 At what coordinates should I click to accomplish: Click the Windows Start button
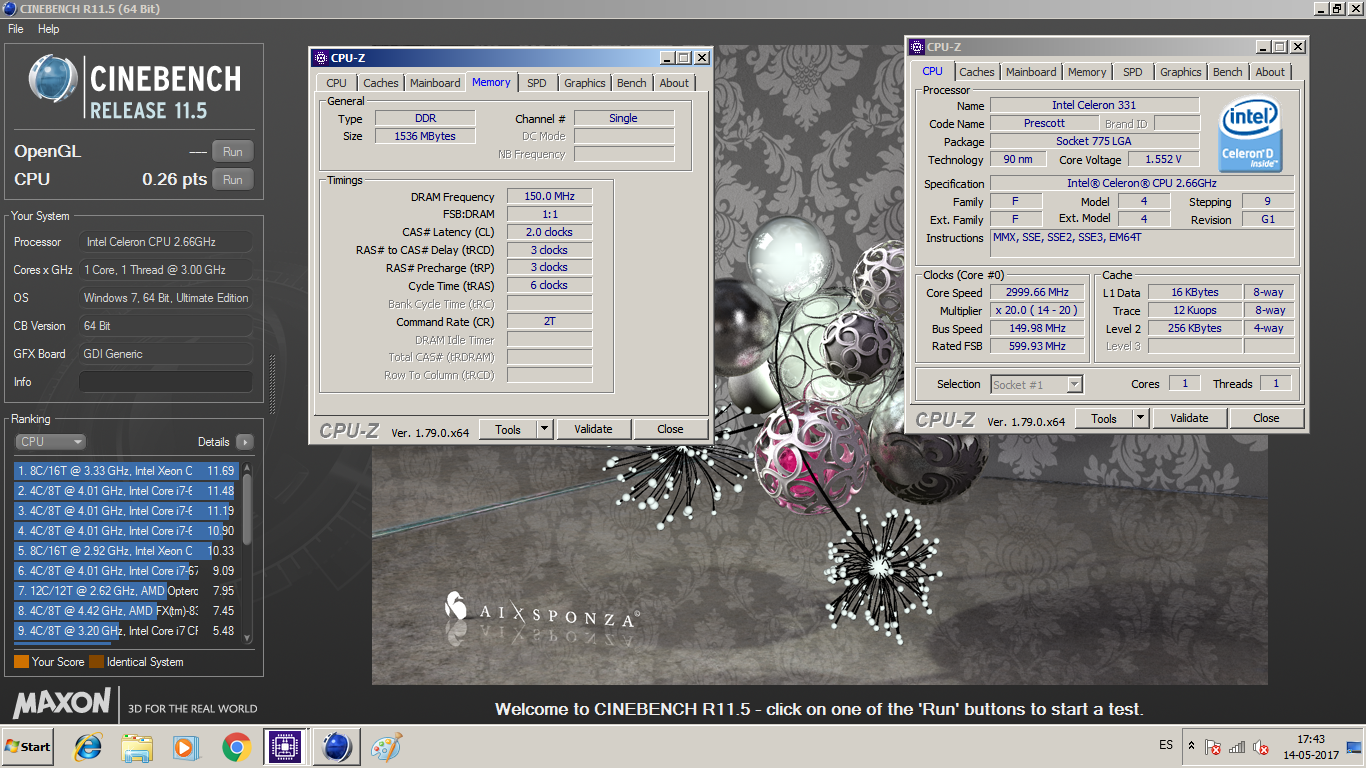27,747
